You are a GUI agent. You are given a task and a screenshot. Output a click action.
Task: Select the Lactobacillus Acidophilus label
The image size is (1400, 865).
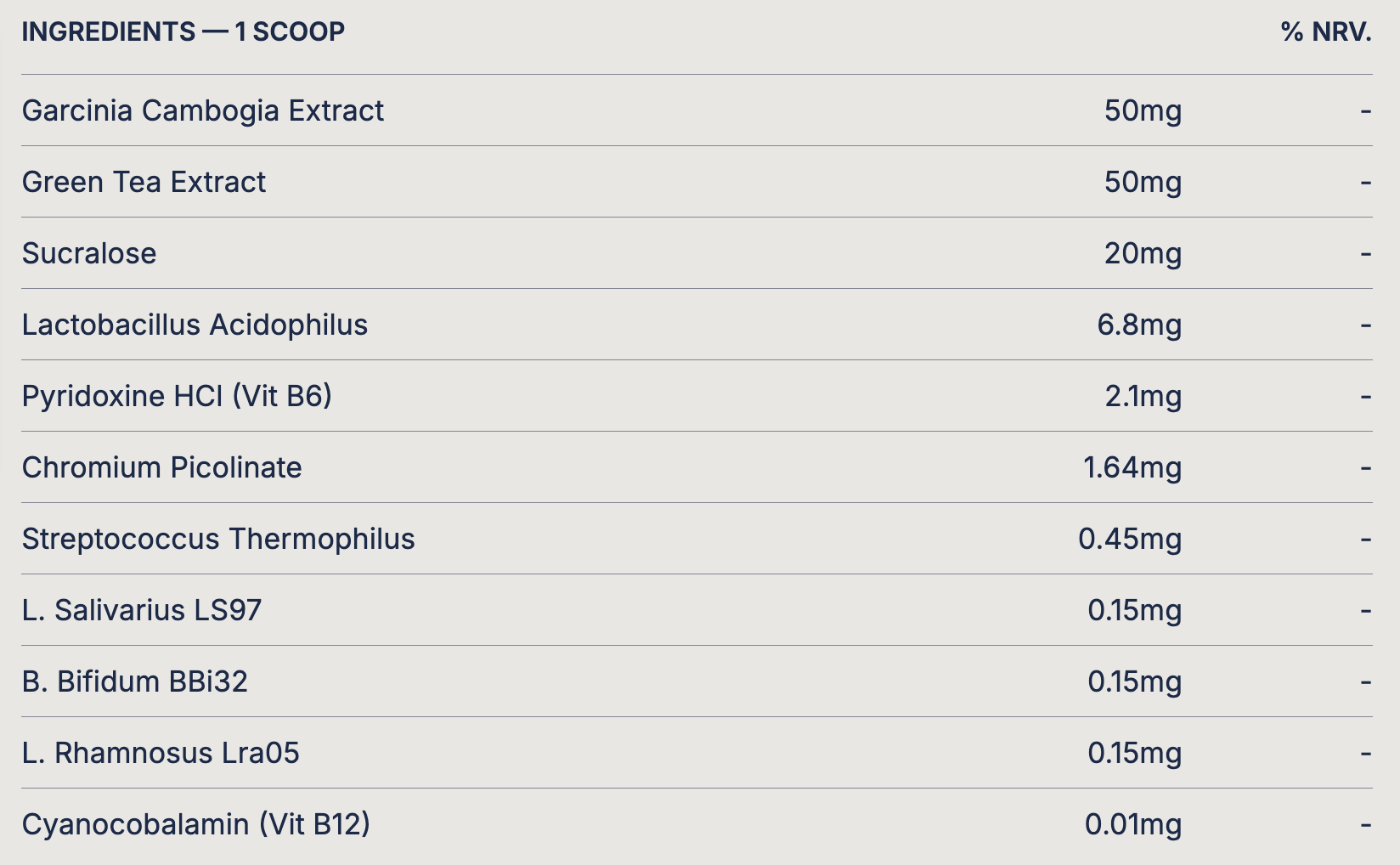click(x=195, y=325)
